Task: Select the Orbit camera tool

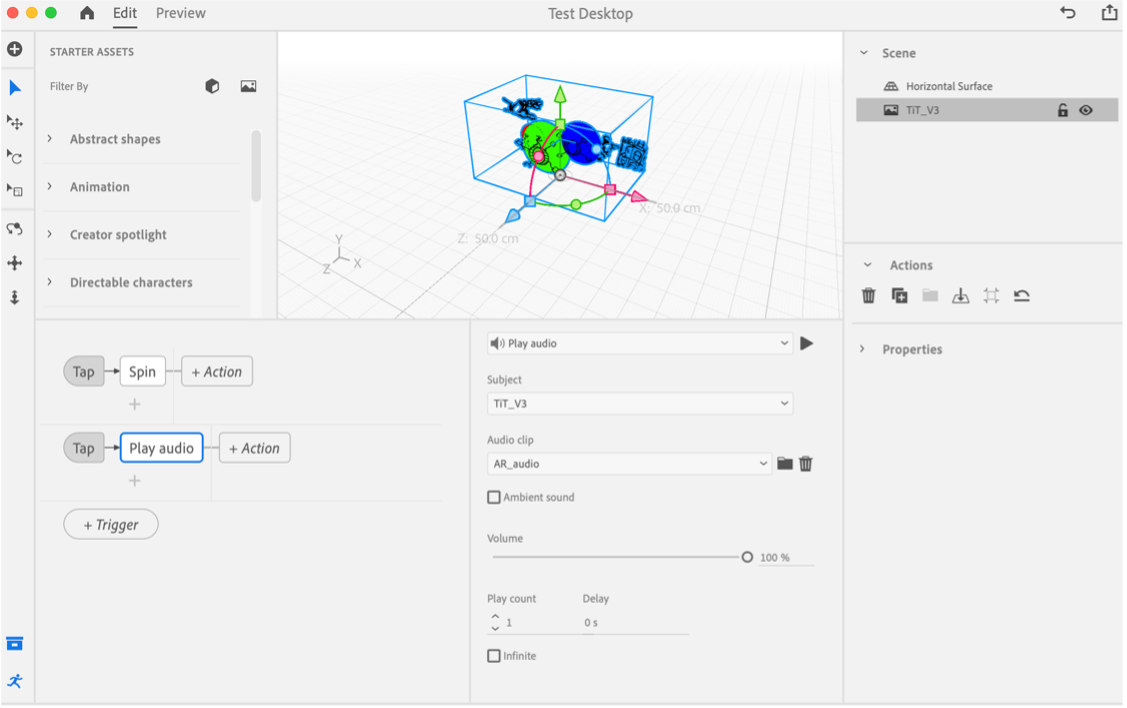Action: [x=15, y=229]
